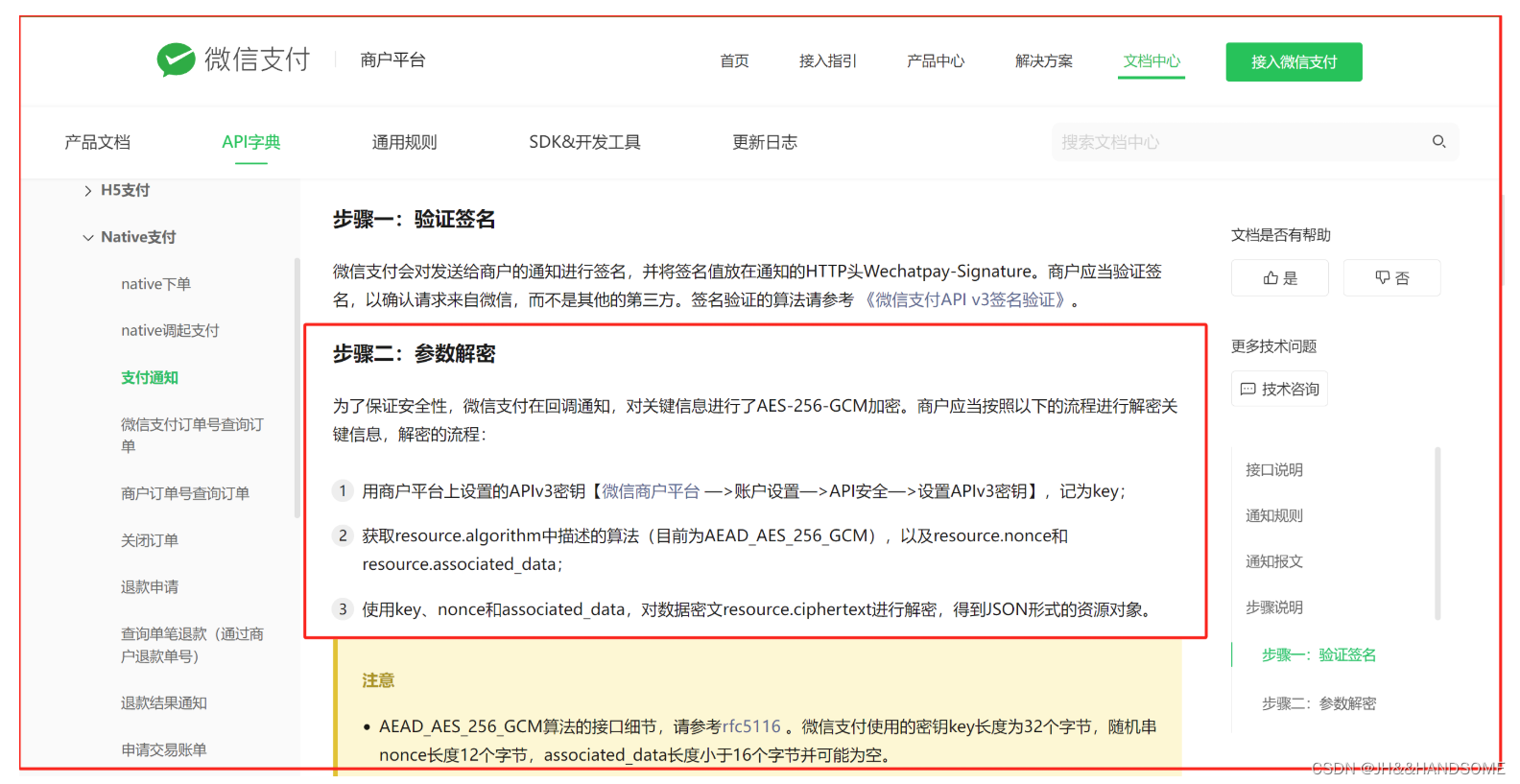
Task: Jump to 通知规则 in page outline
Action: (1274, 515)
